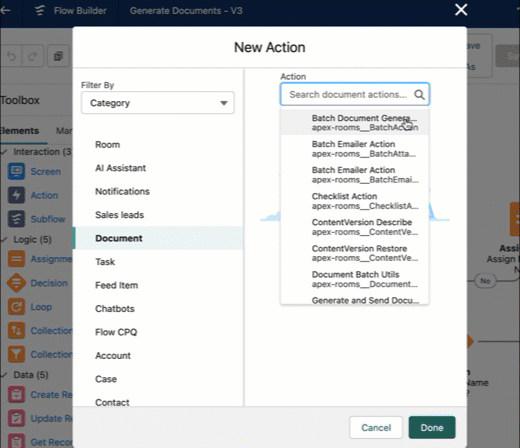Viewport: 520px width, 448px height.
Task: Click the Generate Documents - V3 flow title
Action: (x=186, y=11)
